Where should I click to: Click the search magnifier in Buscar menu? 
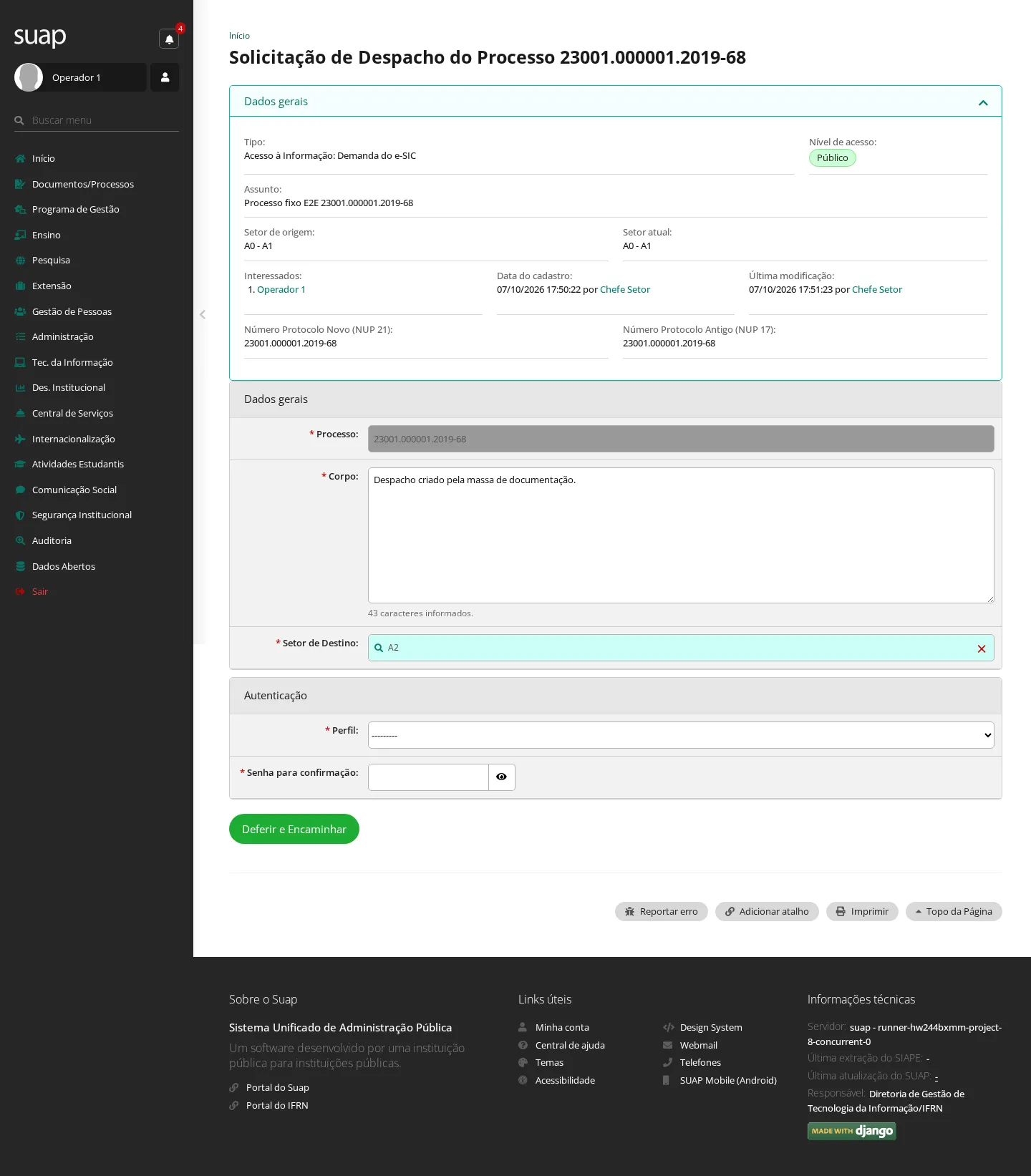click(x=19, y=120)
